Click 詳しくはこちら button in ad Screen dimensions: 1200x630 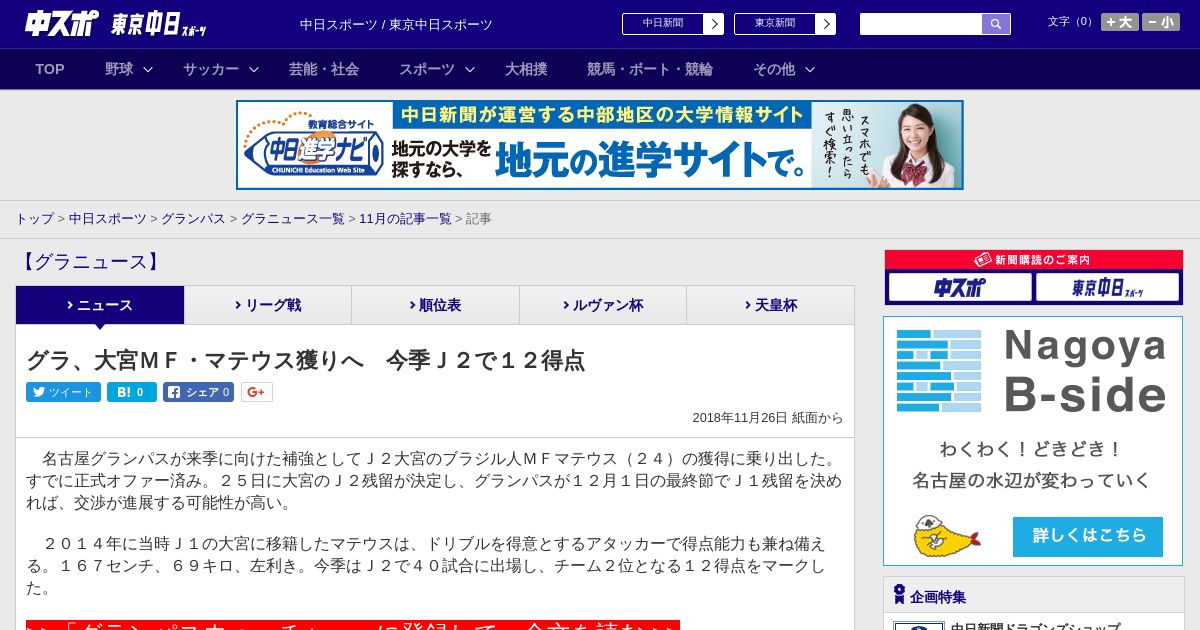click(1088, 536)
